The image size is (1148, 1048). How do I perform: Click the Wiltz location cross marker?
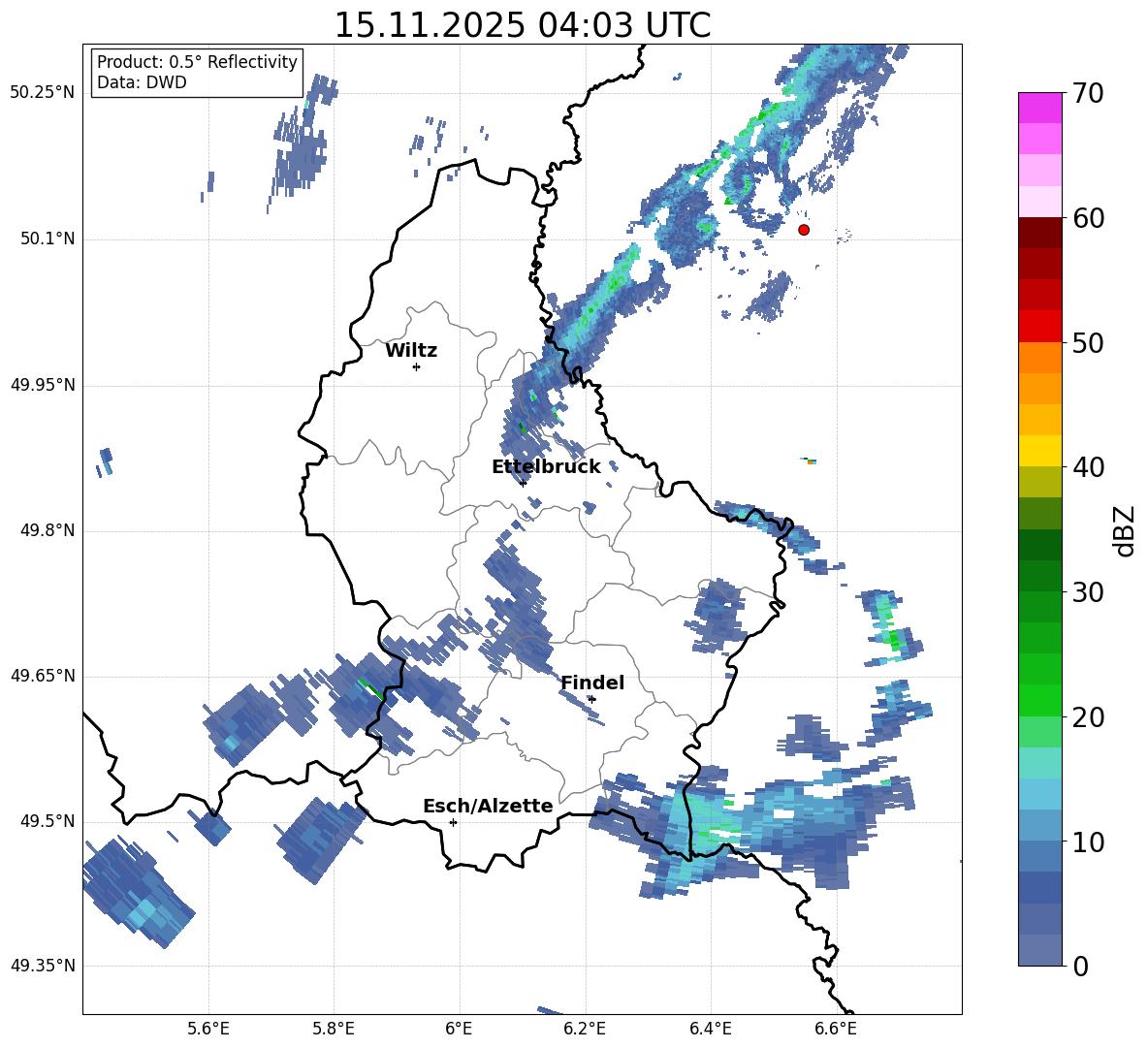click(417, 366)
